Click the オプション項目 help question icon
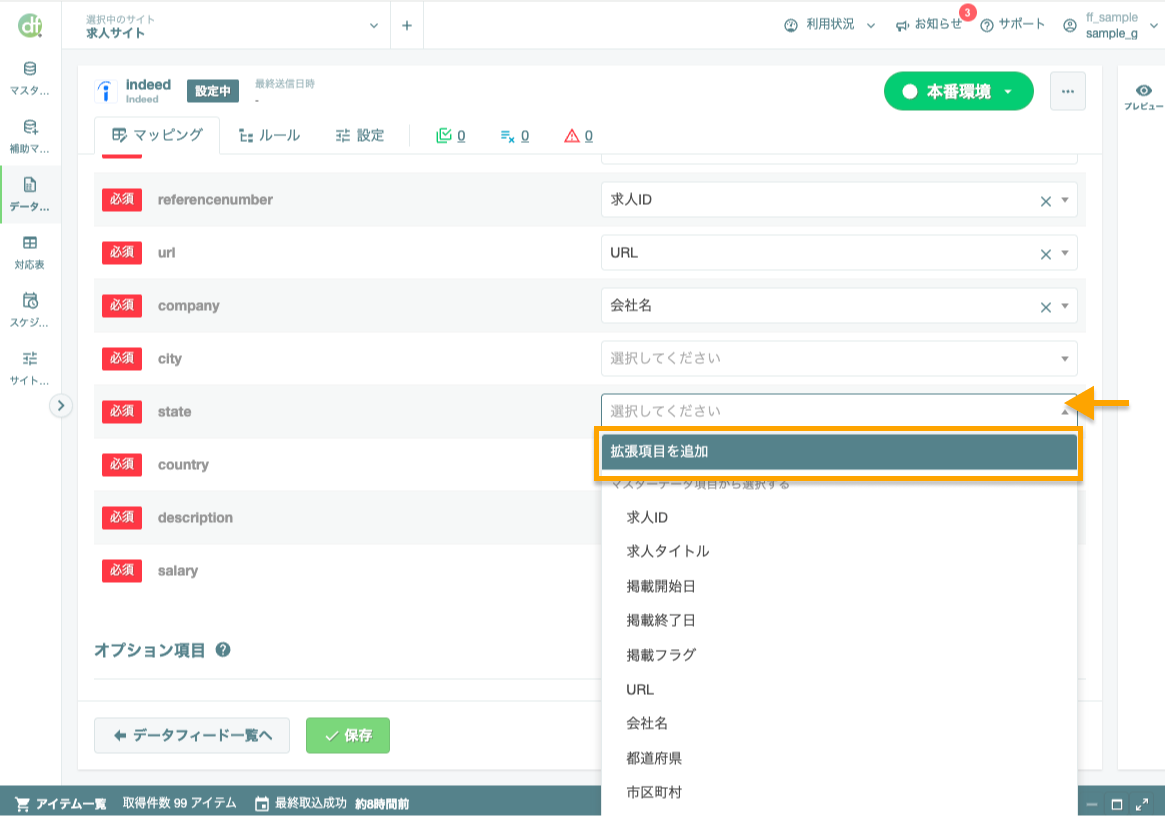This screenshot has height=816, width=1165. [223, 650]
